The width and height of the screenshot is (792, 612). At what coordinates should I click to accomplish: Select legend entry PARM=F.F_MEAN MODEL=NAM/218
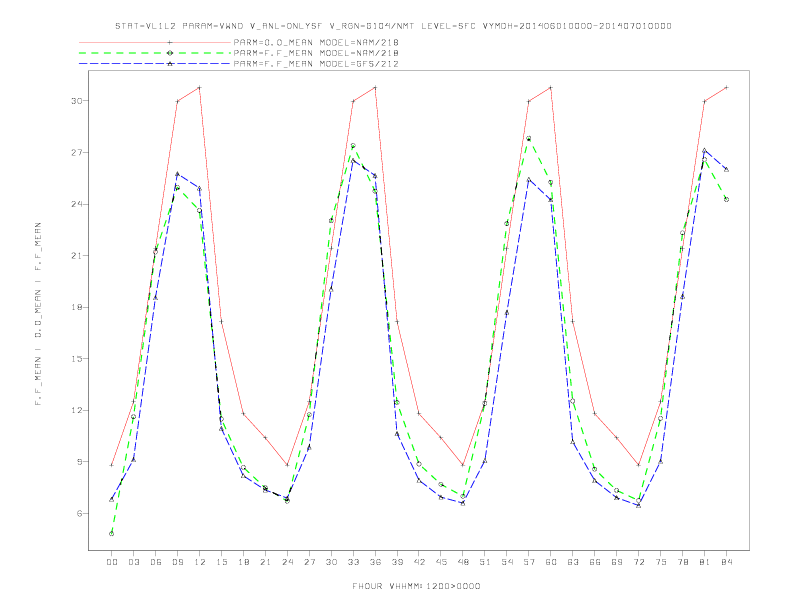316,53
